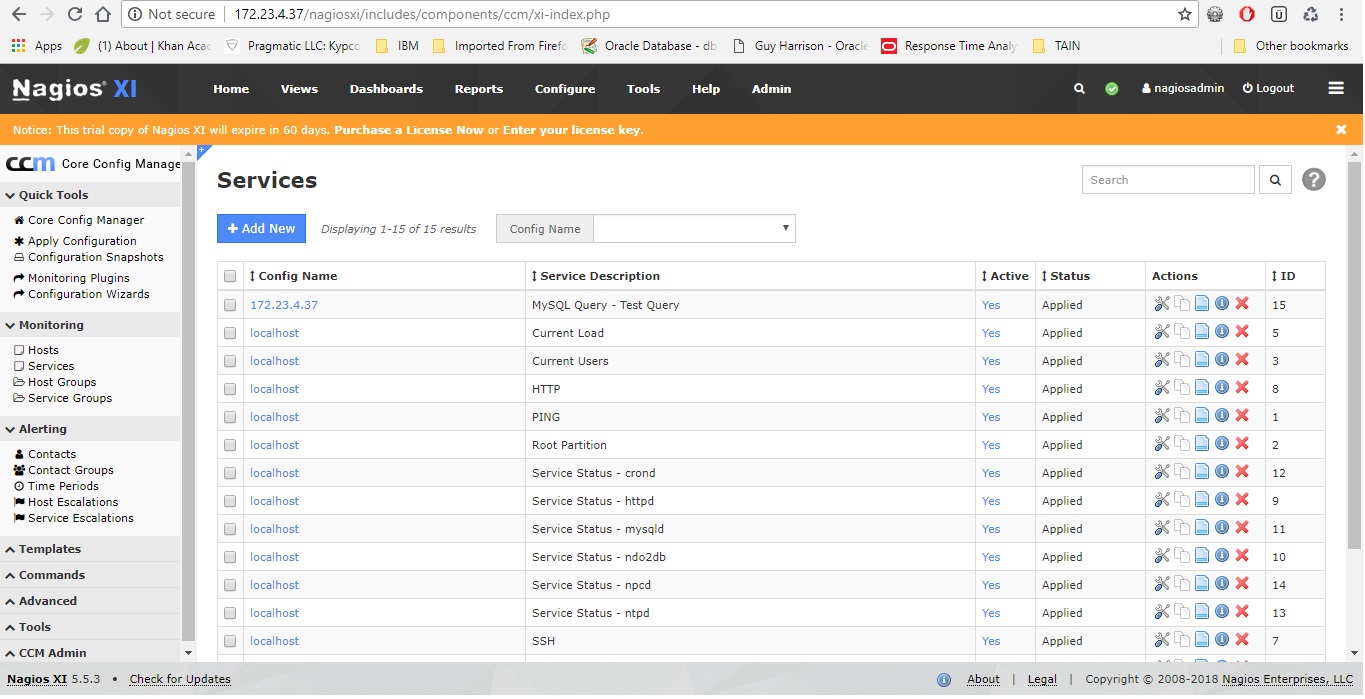This screenshot has width=1365, height=699.
Task: Log out using the Logout link
Action: tap(1268, 88)
